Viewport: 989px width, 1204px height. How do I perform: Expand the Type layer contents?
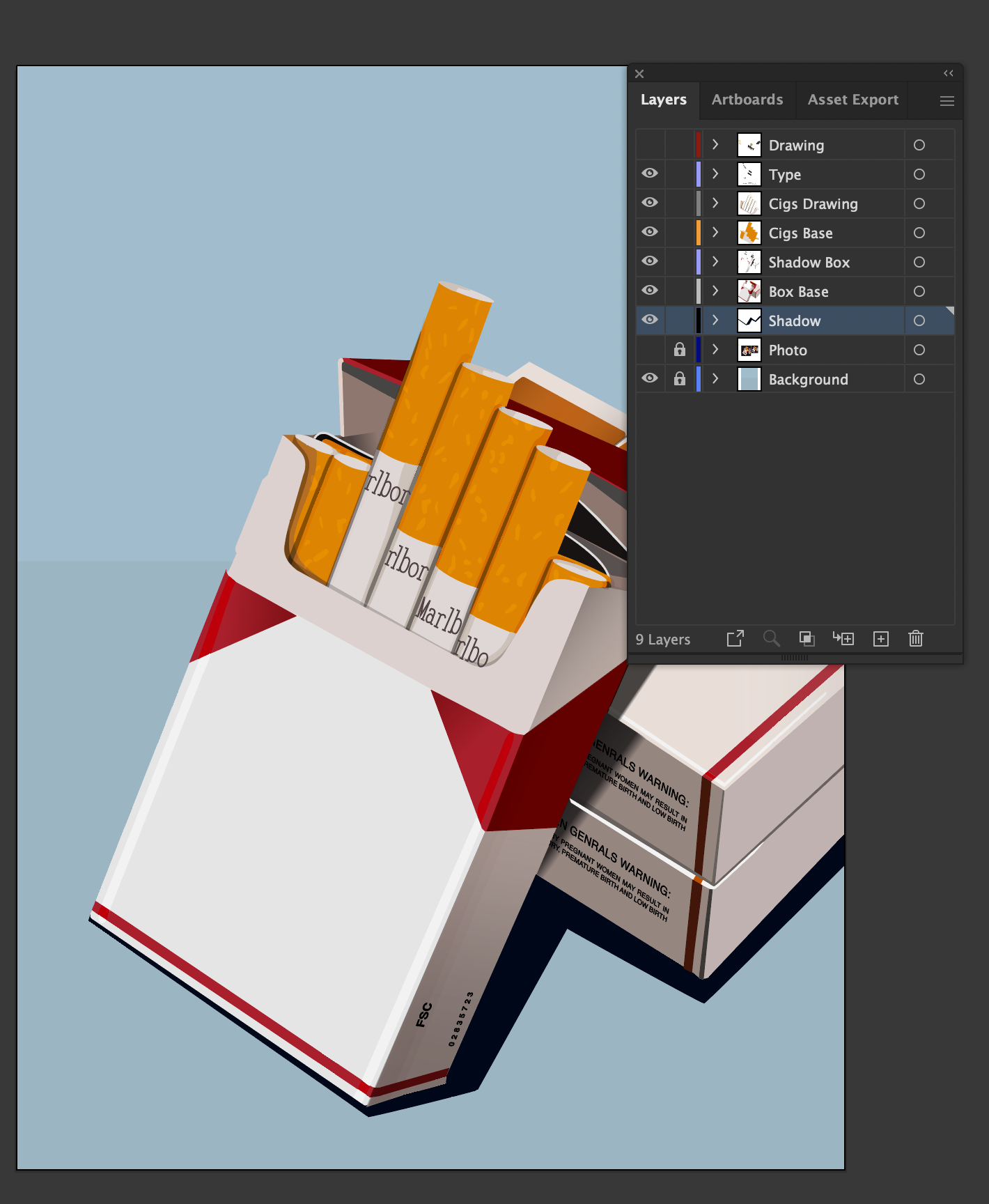point(715,174)
